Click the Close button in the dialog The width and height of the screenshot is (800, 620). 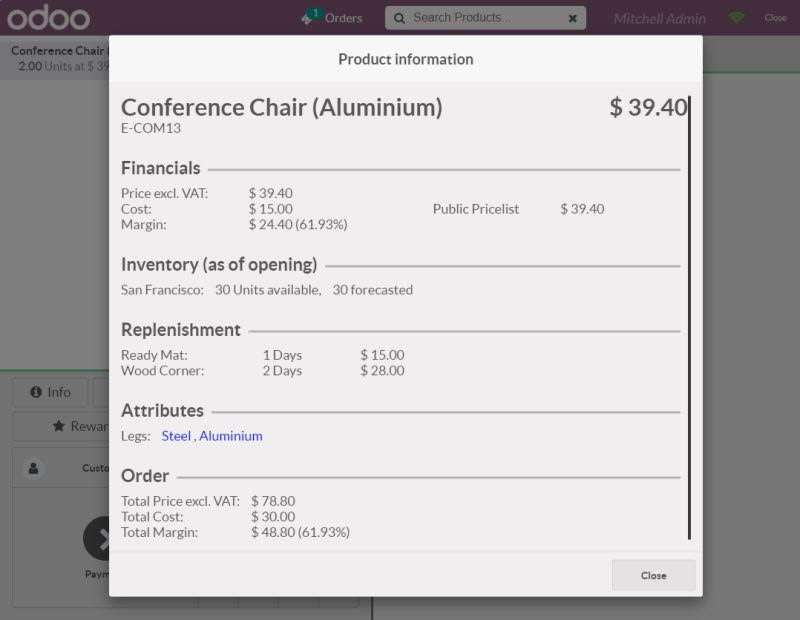(653, 575)
